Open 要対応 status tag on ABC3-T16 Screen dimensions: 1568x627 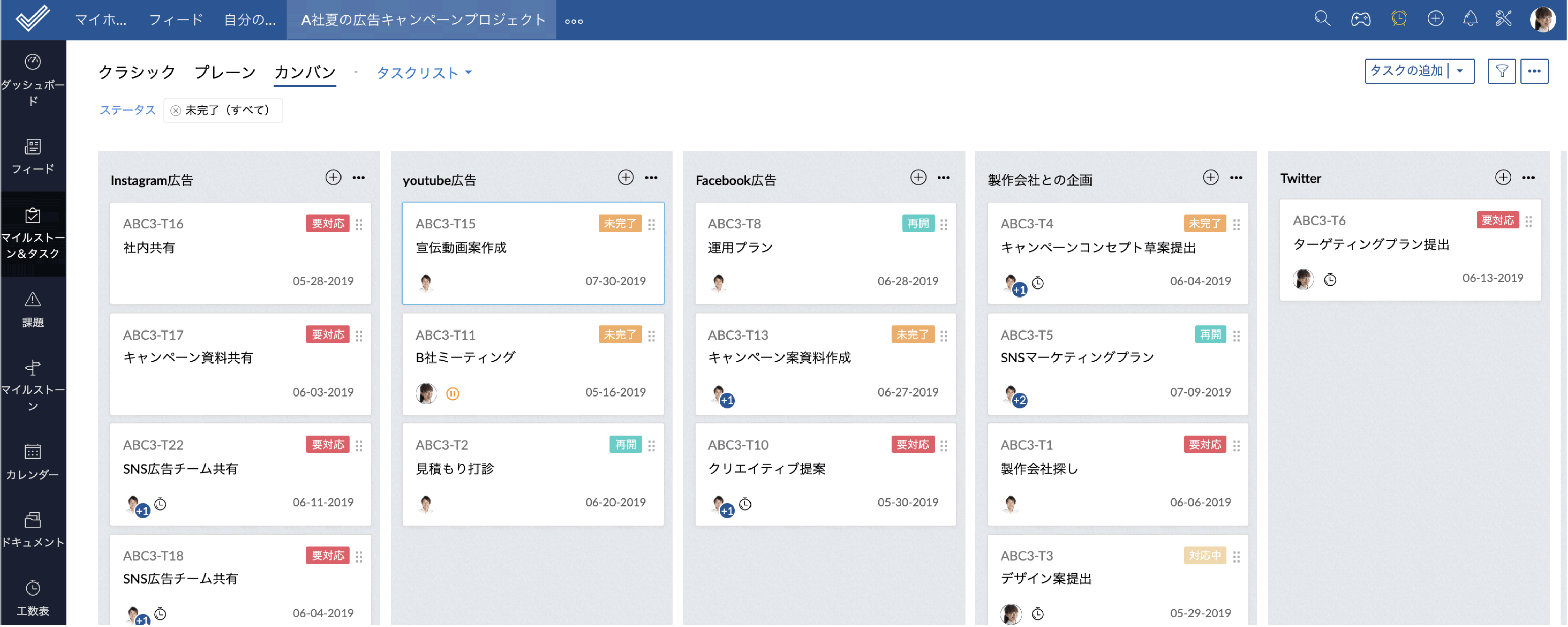[327, 223]
